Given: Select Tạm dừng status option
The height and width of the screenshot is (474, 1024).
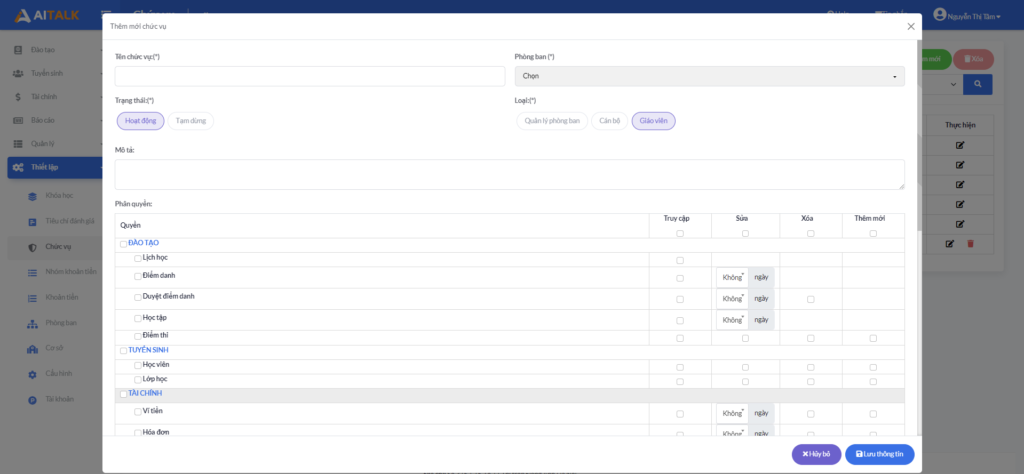Looking at the screenshot, I should point(190,121).
